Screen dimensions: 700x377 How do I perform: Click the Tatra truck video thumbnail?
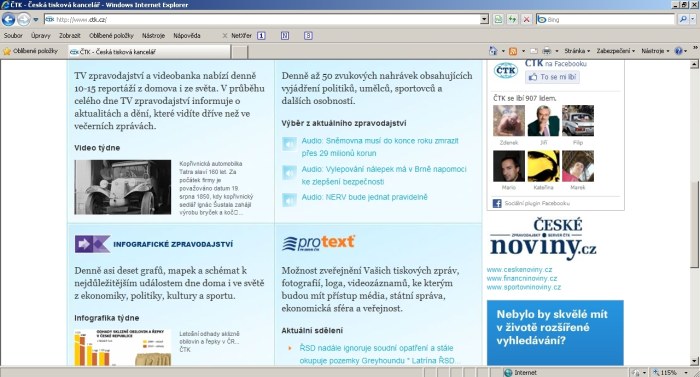tap(123, 187)
